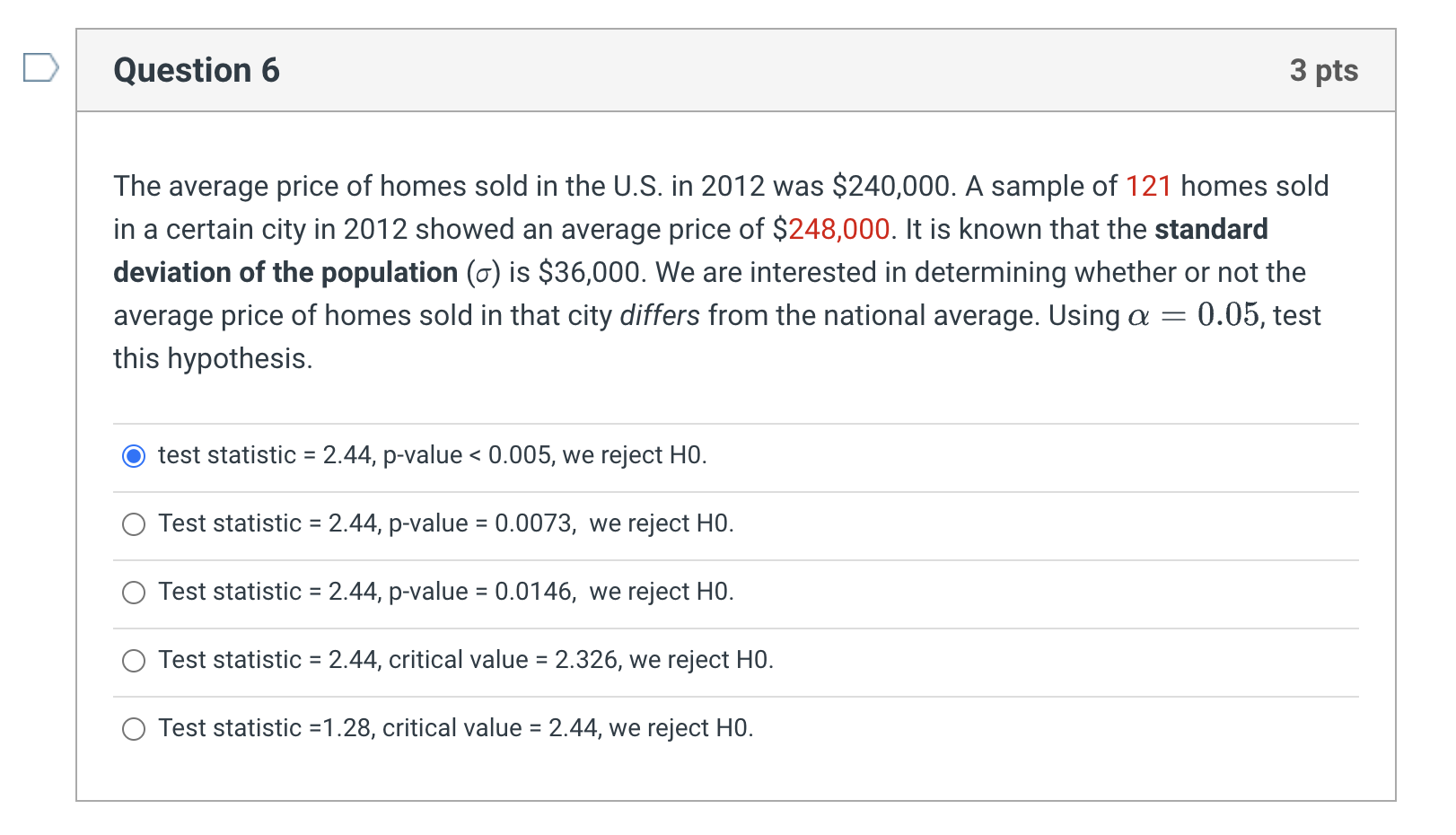Select radio for critical value = 2.326 option
The image size is (1456, 835).
(x=134, y=661)
